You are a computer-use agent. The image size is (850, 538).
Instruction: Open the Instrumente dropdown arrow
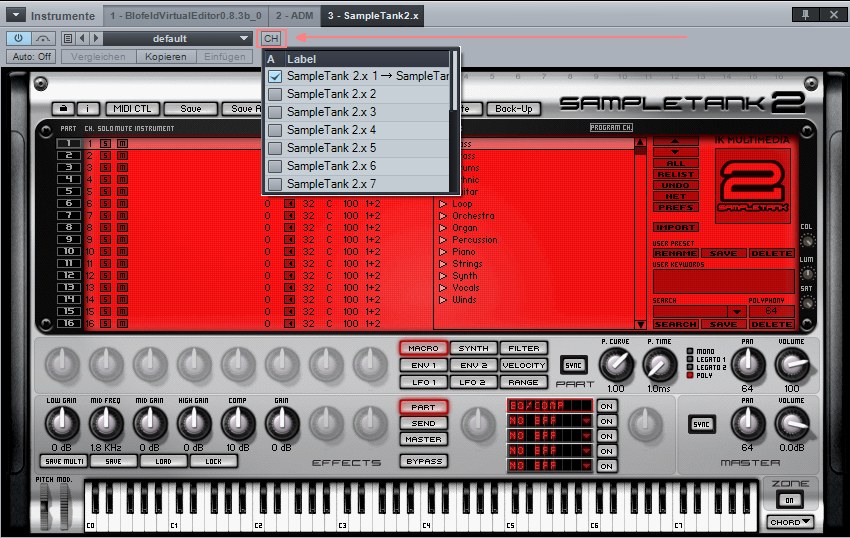pos(16,15)
